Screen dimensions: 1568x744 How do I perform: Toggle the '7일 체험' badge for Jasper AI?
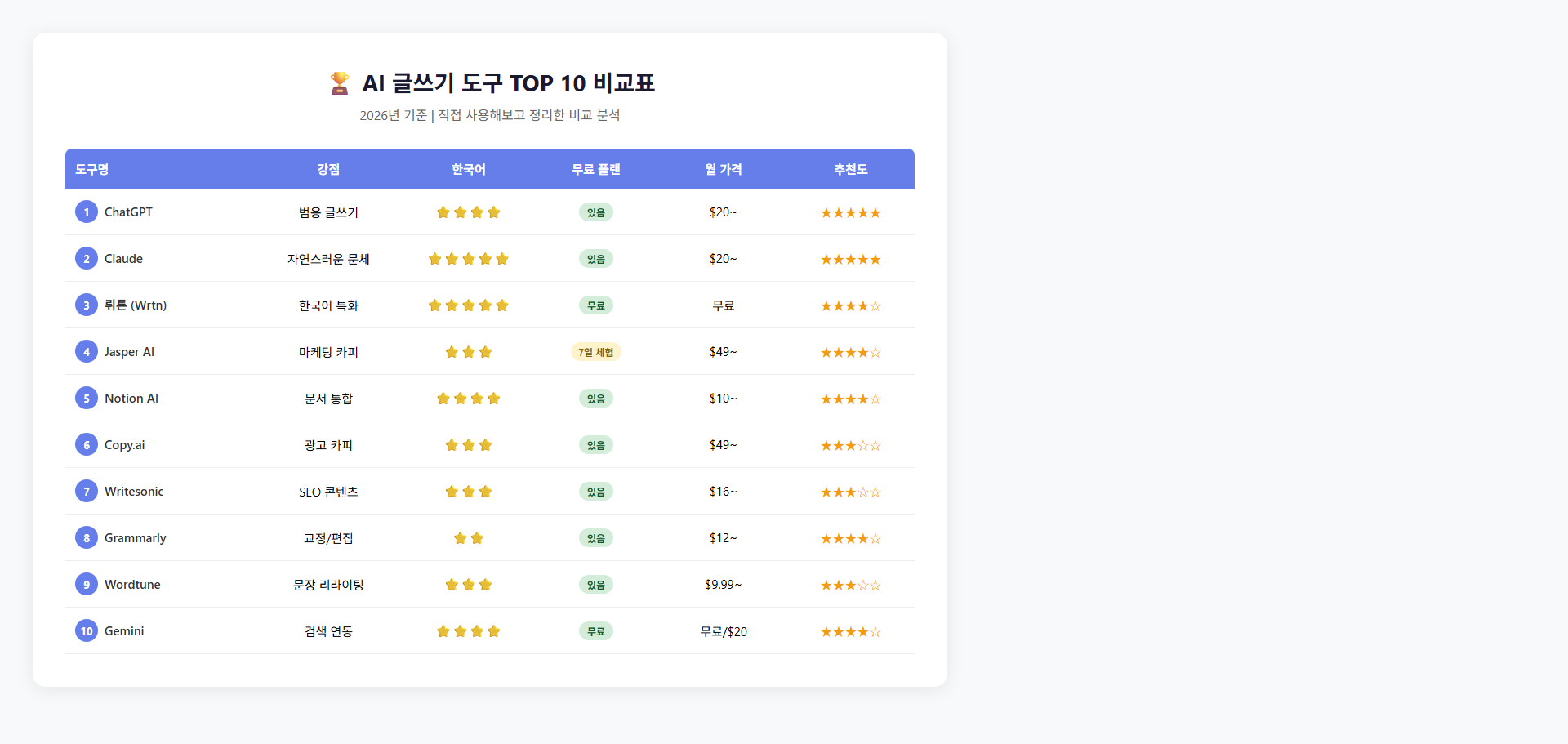595,352
